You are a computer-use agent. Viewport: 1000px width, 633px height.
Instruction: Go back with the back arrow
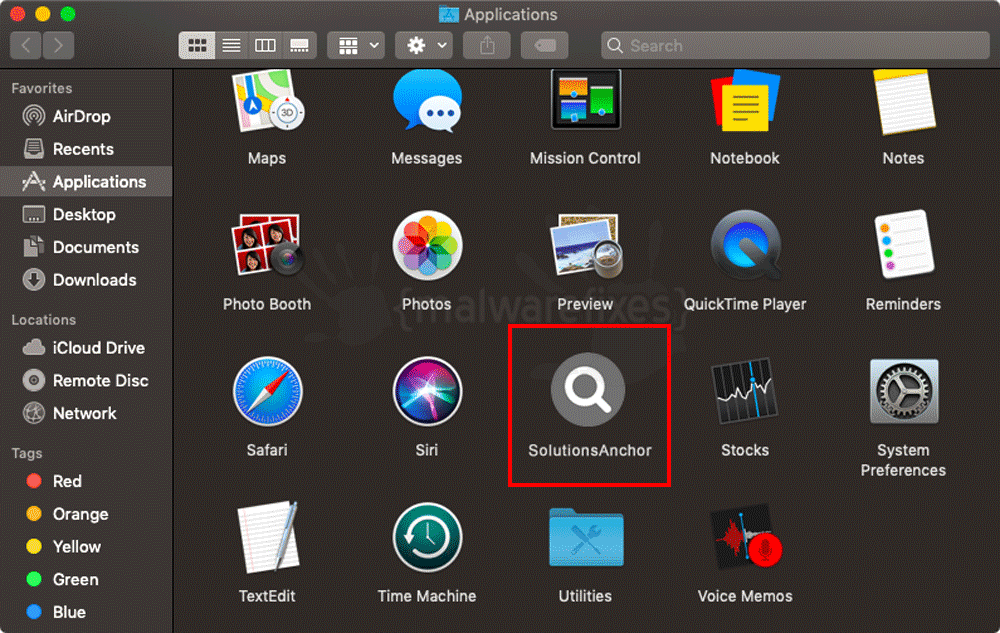(x=26, y=45)
